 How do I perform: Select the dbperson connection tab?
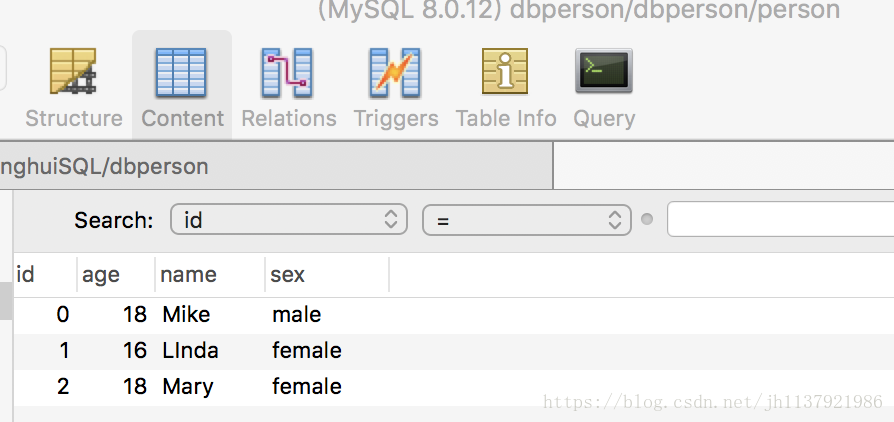coord(276,167)
